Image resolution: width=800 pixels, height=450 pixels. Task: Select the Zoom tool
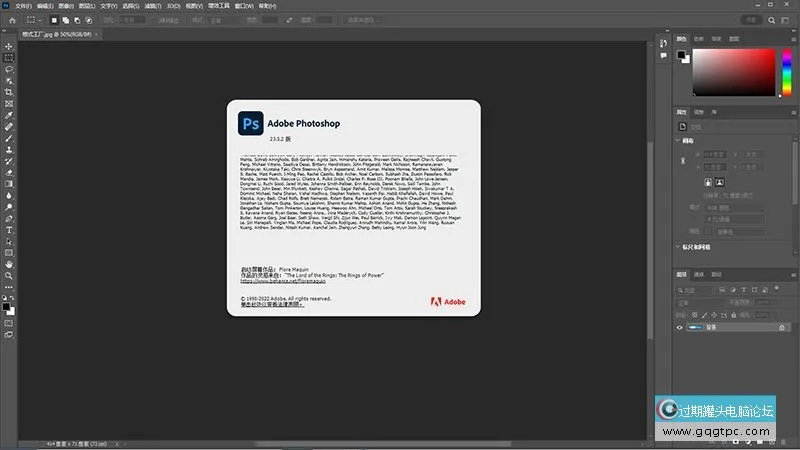pyautogui.click(x=9, y=276)
